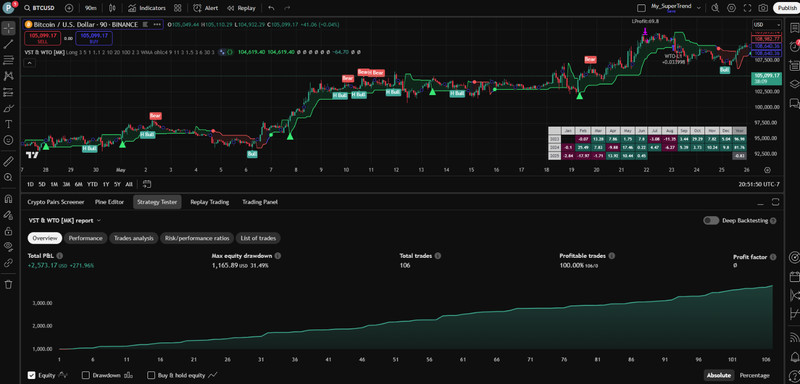Open symbol legend three-dots menu
This screenshot has height=384, width=800.
coord(157,24)
